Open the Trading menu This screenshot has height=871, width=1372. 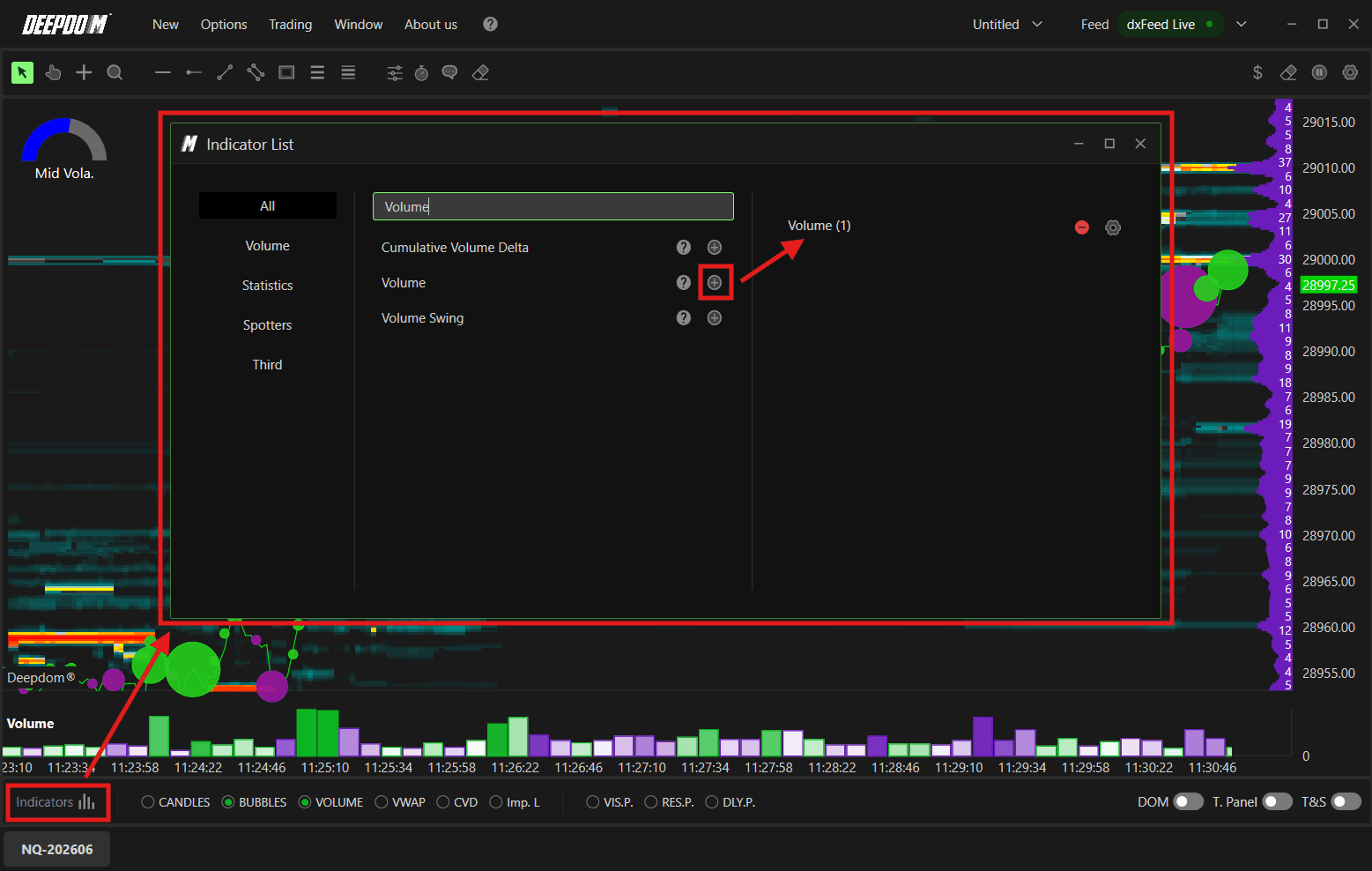291,25
